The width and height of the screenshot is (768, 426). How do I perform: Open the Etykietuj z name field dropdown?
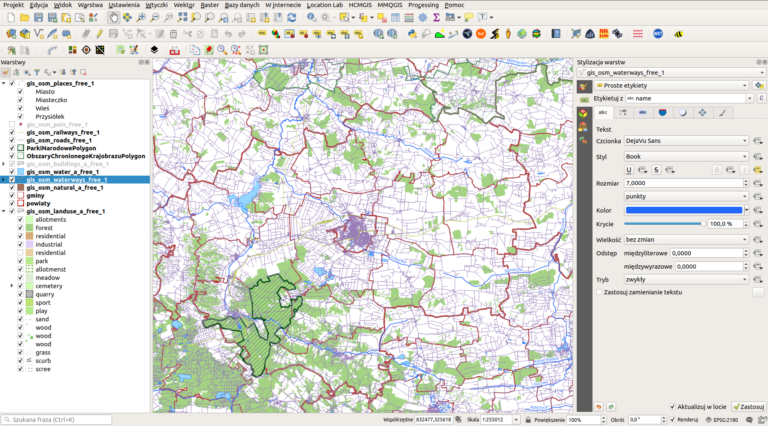tap(749, 98)
